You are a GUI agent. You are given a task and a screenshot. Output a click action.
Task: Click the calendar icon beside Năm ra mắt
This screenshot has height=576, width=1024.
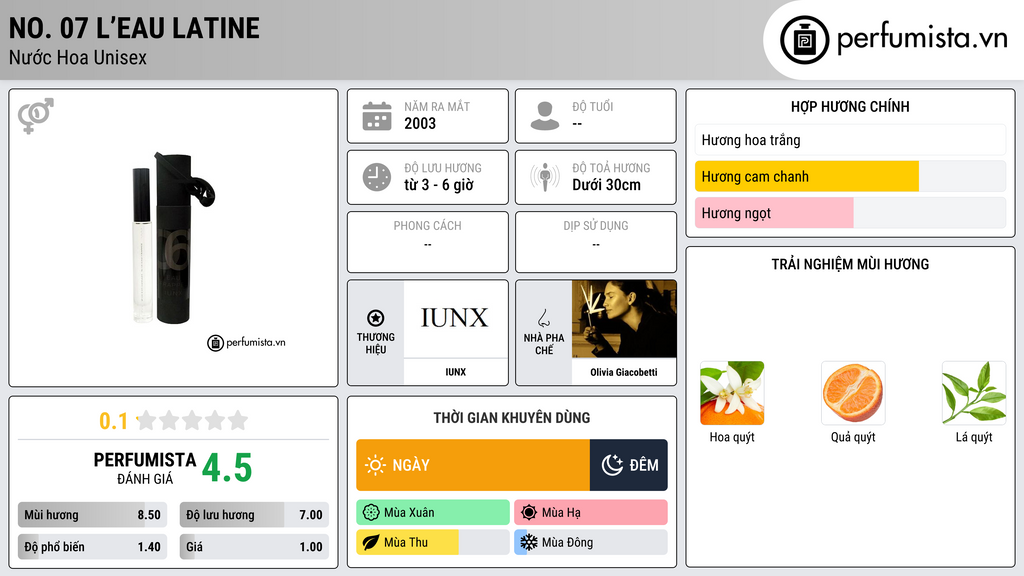coord(377,116)
